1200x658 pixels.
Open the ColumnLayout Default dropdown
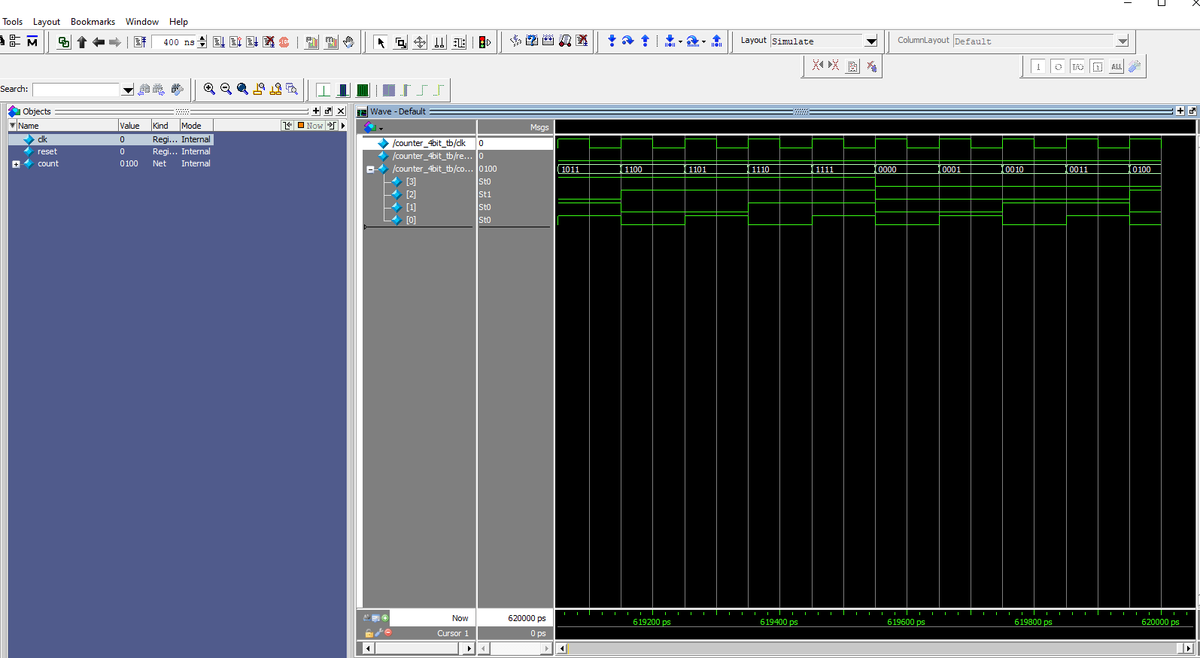pos(1122,41)
